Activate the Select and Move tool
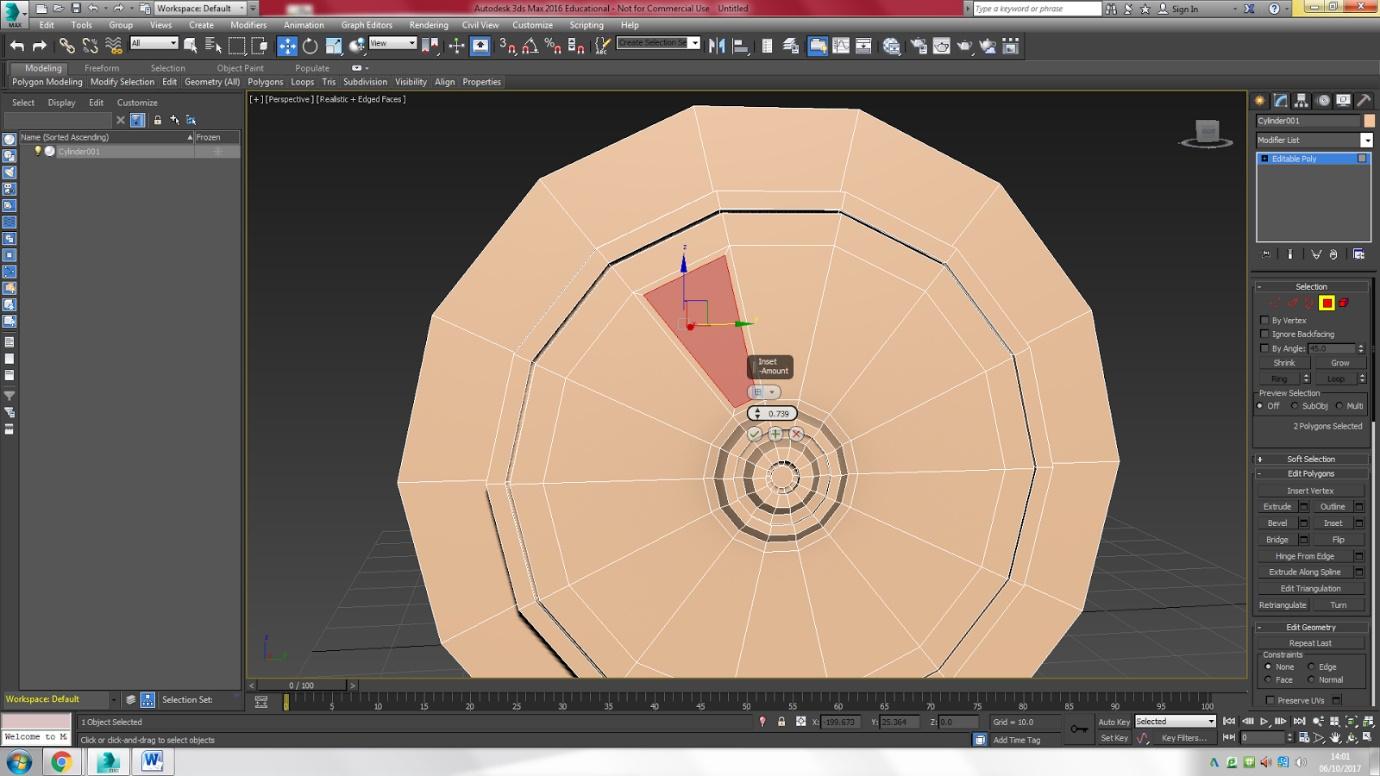This screenshot has height=776, width=1380. point(287,46)
